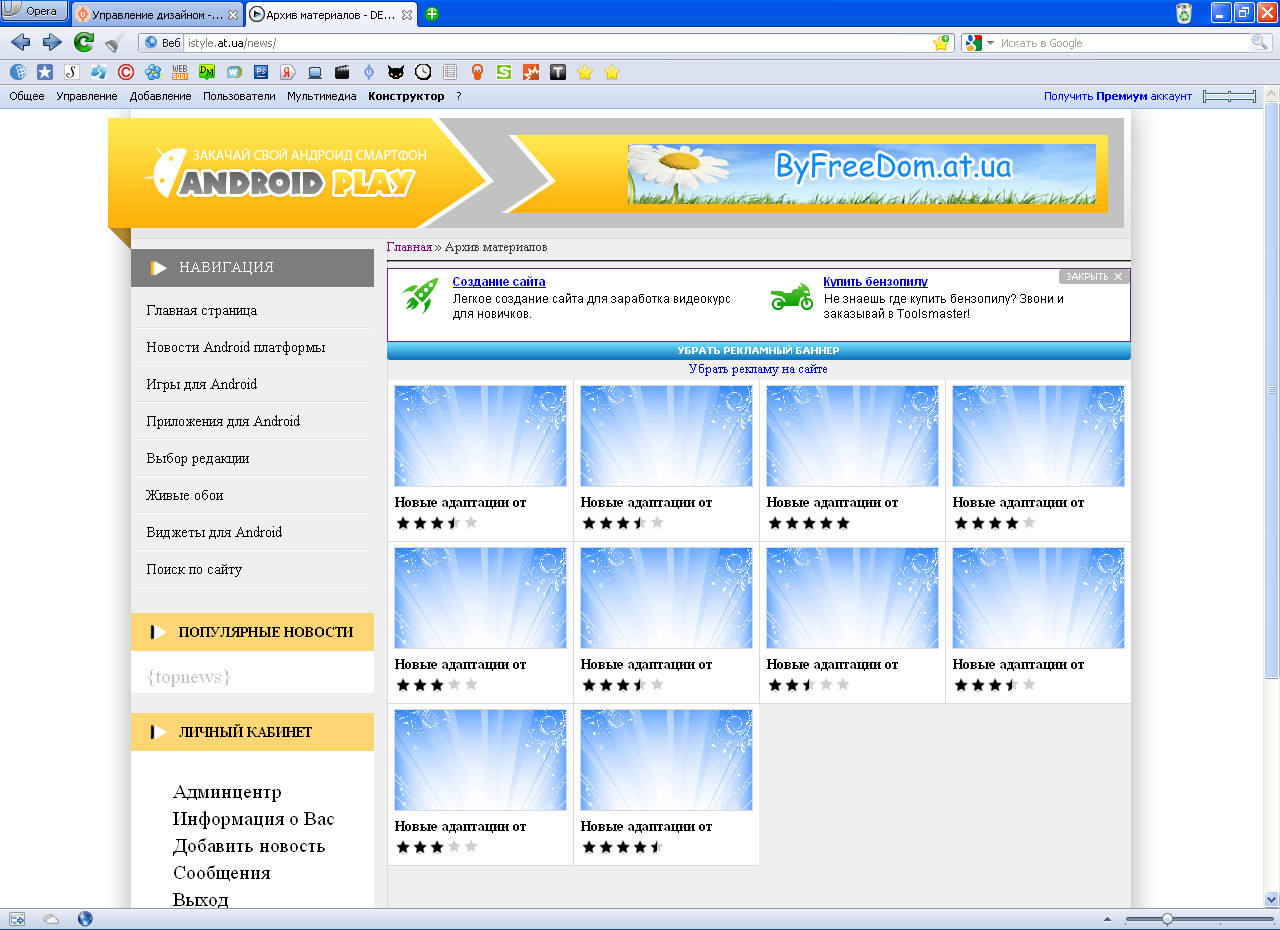
Task: Click the Android Play logo
Action: (x=285, y=172)
